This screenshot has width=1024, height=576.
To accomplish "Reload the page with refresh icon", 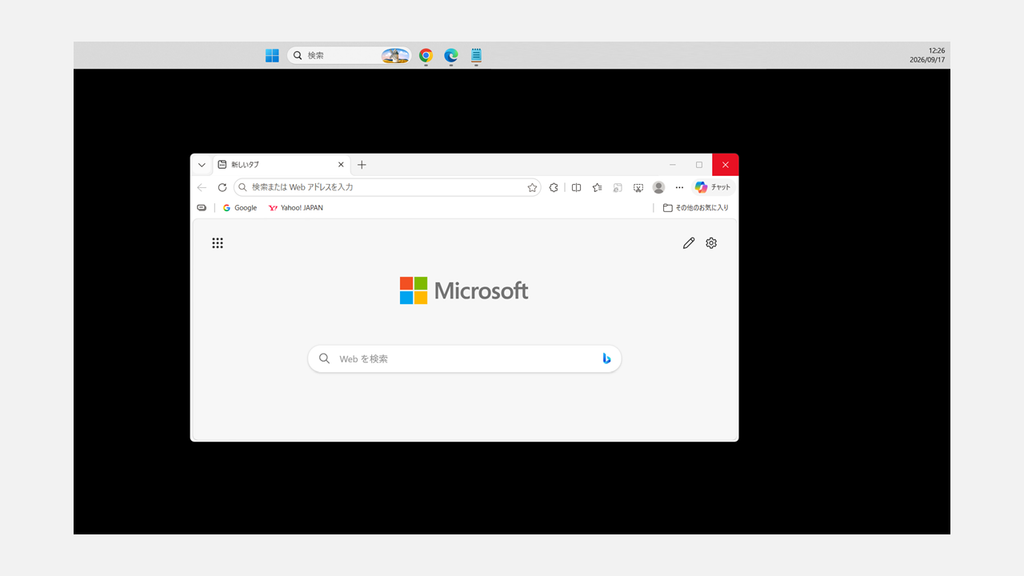I will (222, 187).
